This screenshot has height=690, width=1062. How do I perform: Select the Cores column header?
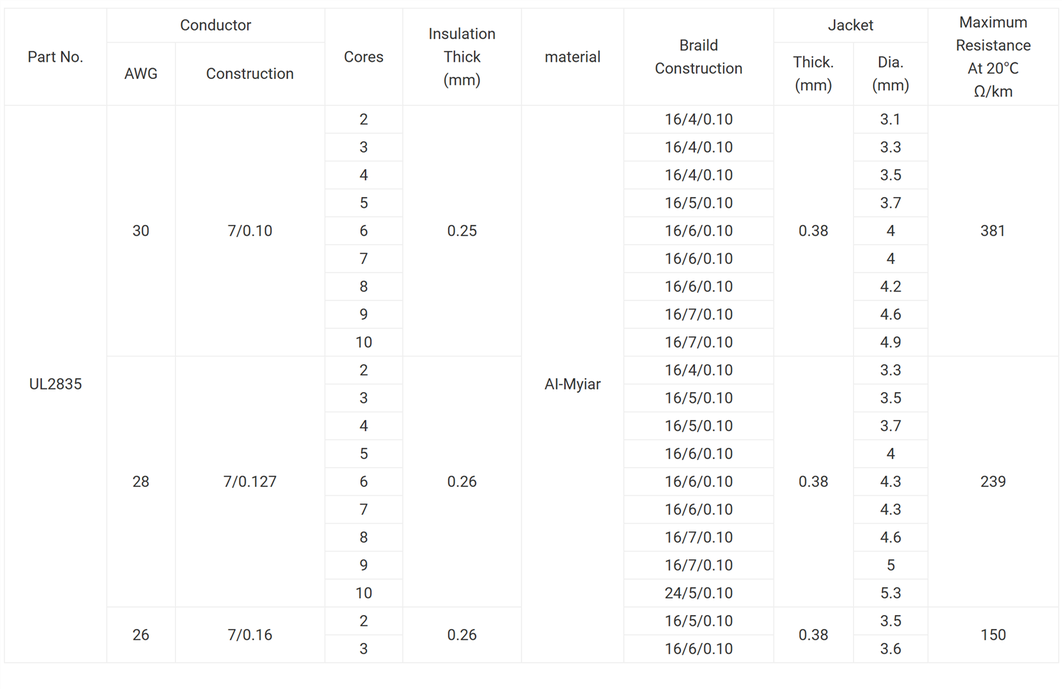coord(363,57)
